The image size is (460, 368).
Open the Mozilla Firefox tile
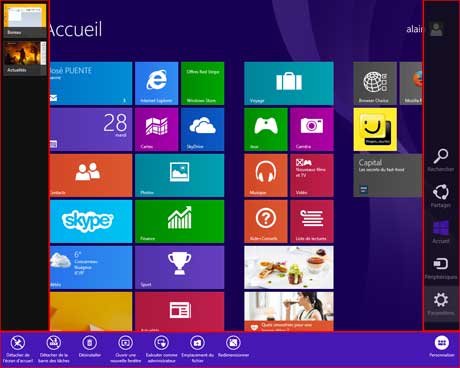pyautogui.click(x=411, y=83)
